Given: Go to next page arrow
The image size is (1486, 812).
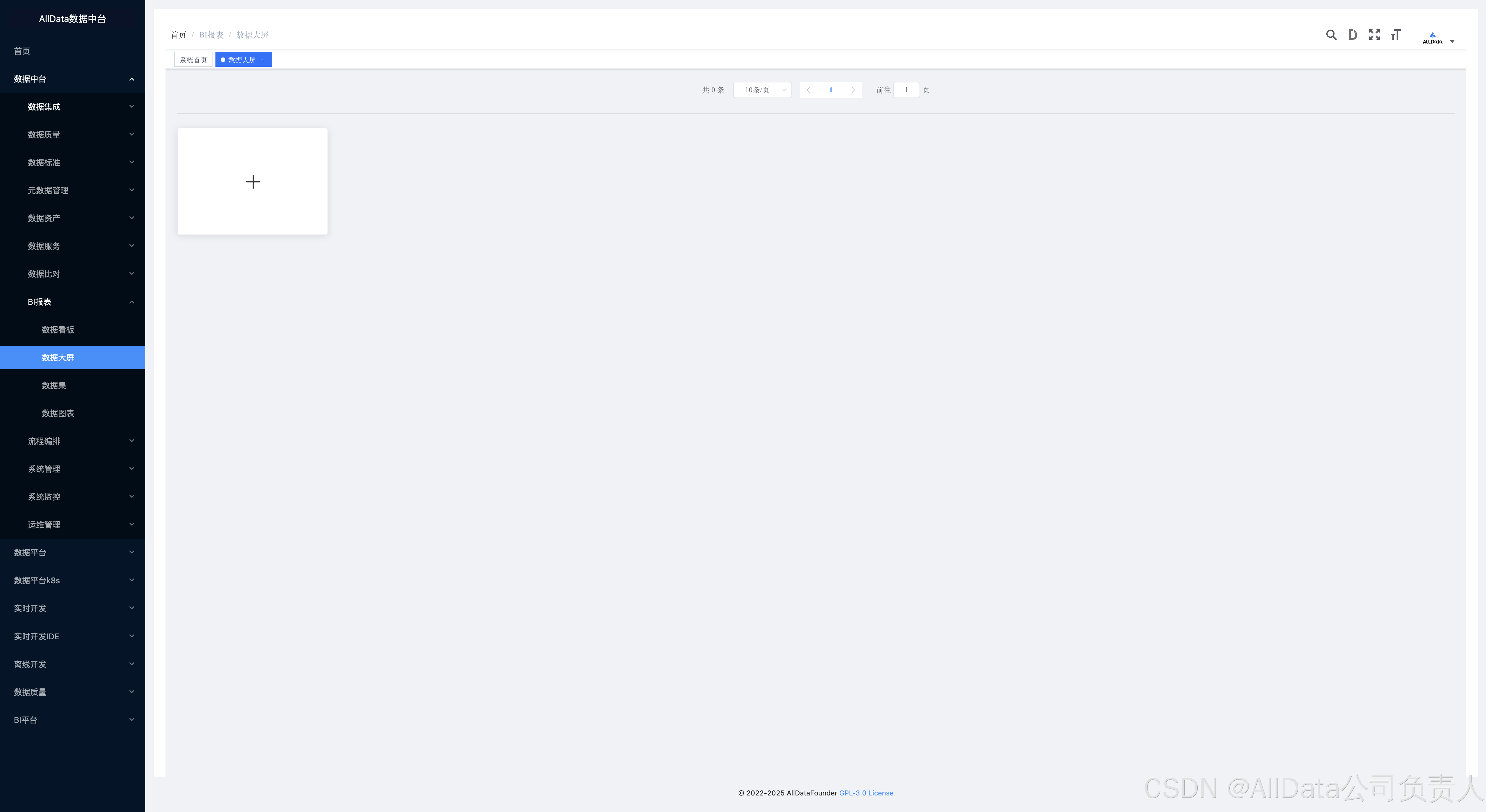Looking at the screenshot, I should [x=853, y=90].
